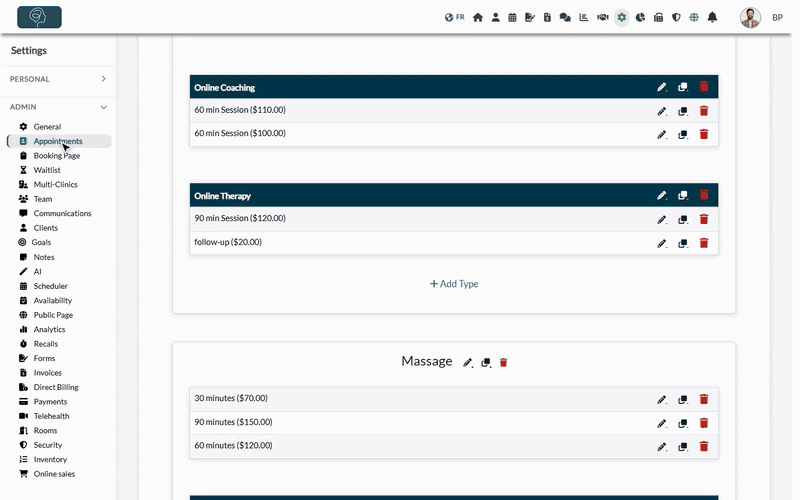
Task: Delete the follow-up ($20.00) type
Action: coord(704,243)
